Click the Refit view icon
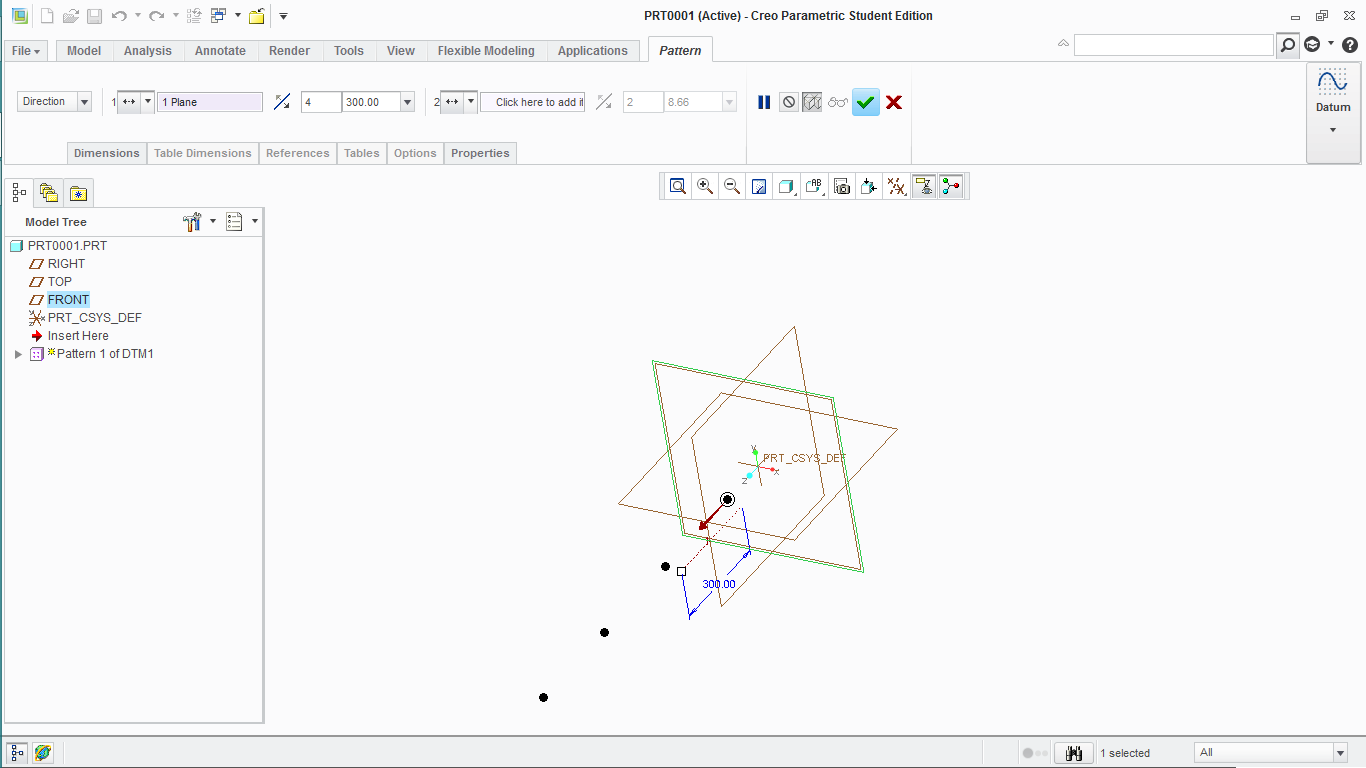Viewport: 1366px width, 768px height. click(x=678, y=186)
